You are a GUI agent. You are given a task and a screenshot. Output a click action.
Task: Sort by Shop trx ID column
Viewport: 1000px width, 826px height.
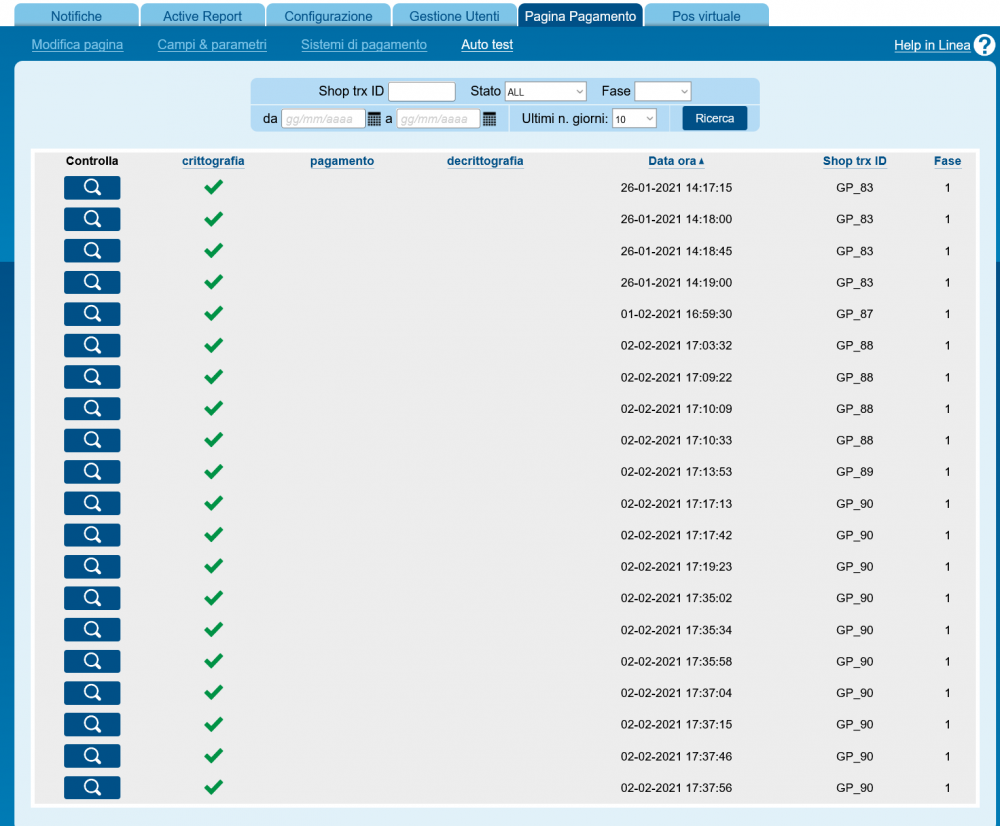click(x=855, y=161)
